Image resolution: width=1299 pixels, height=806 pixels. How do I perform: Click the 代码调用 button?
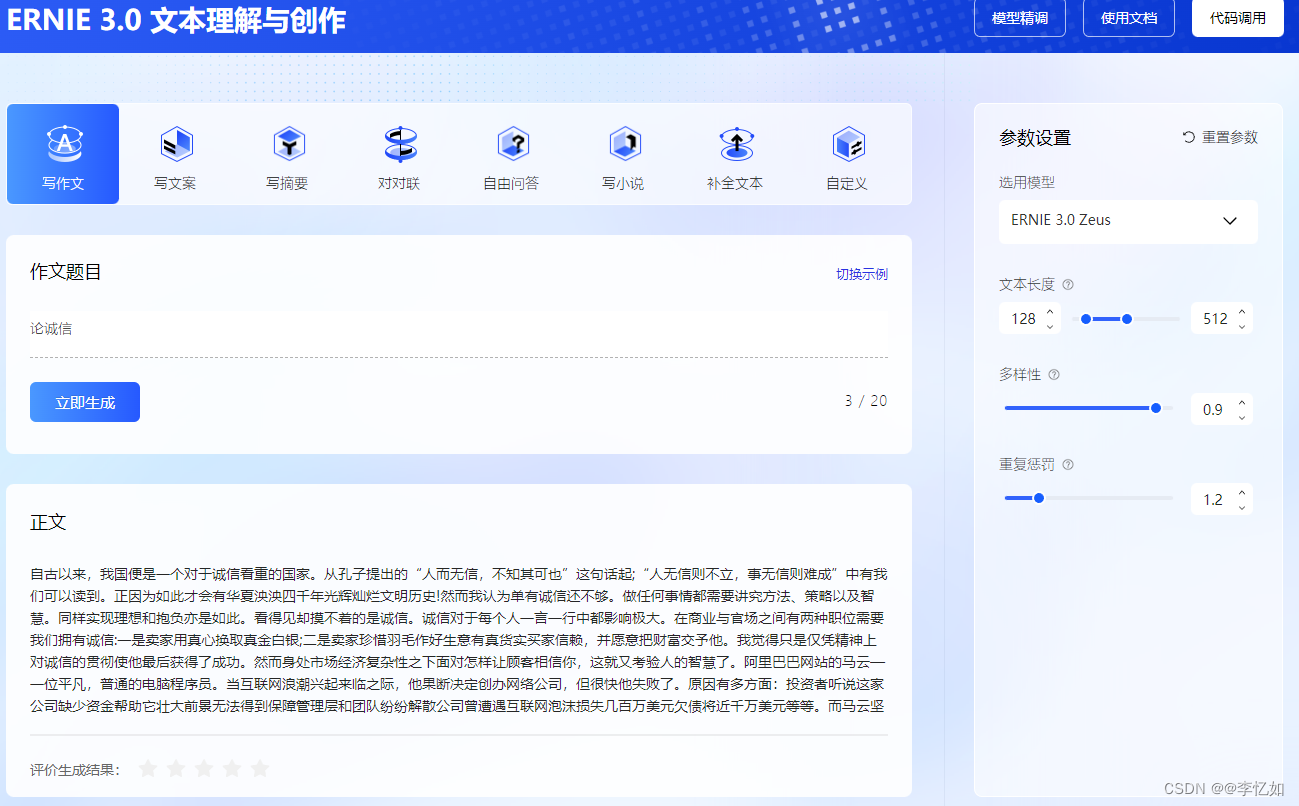pos(1238,18)
